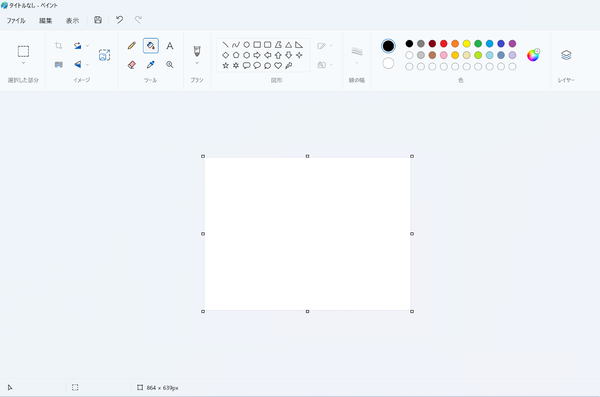The image size is (600, 397).
Task: Open the ファイル menu
Action: (16, 21)
